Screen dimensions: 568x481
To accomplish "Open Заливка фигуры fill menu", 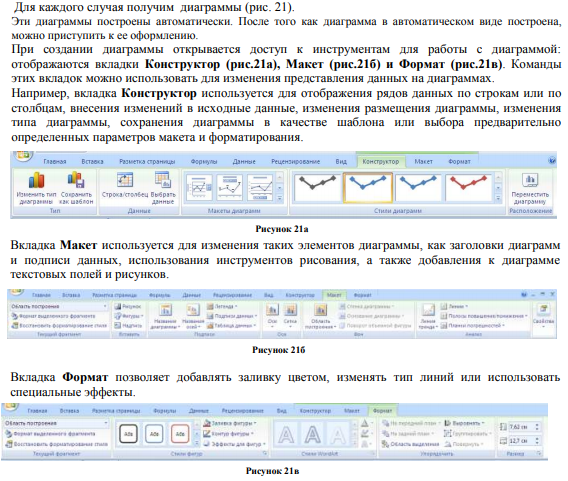I will [x=230, y=423].
